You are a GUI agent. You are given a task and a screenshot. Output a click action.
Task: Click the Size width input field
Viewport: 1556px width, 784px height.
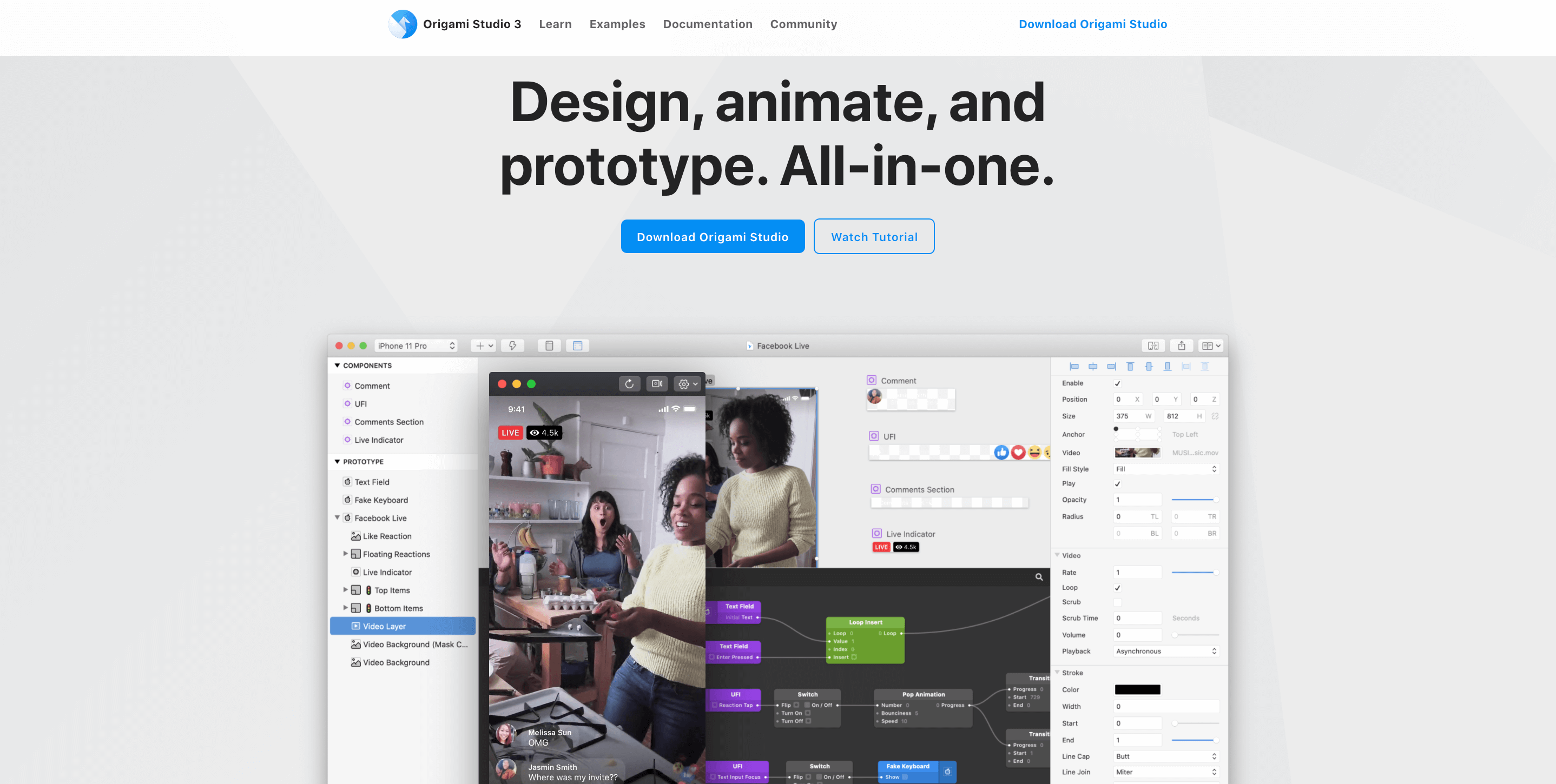pyautogui.click(x=1134, y=416)
